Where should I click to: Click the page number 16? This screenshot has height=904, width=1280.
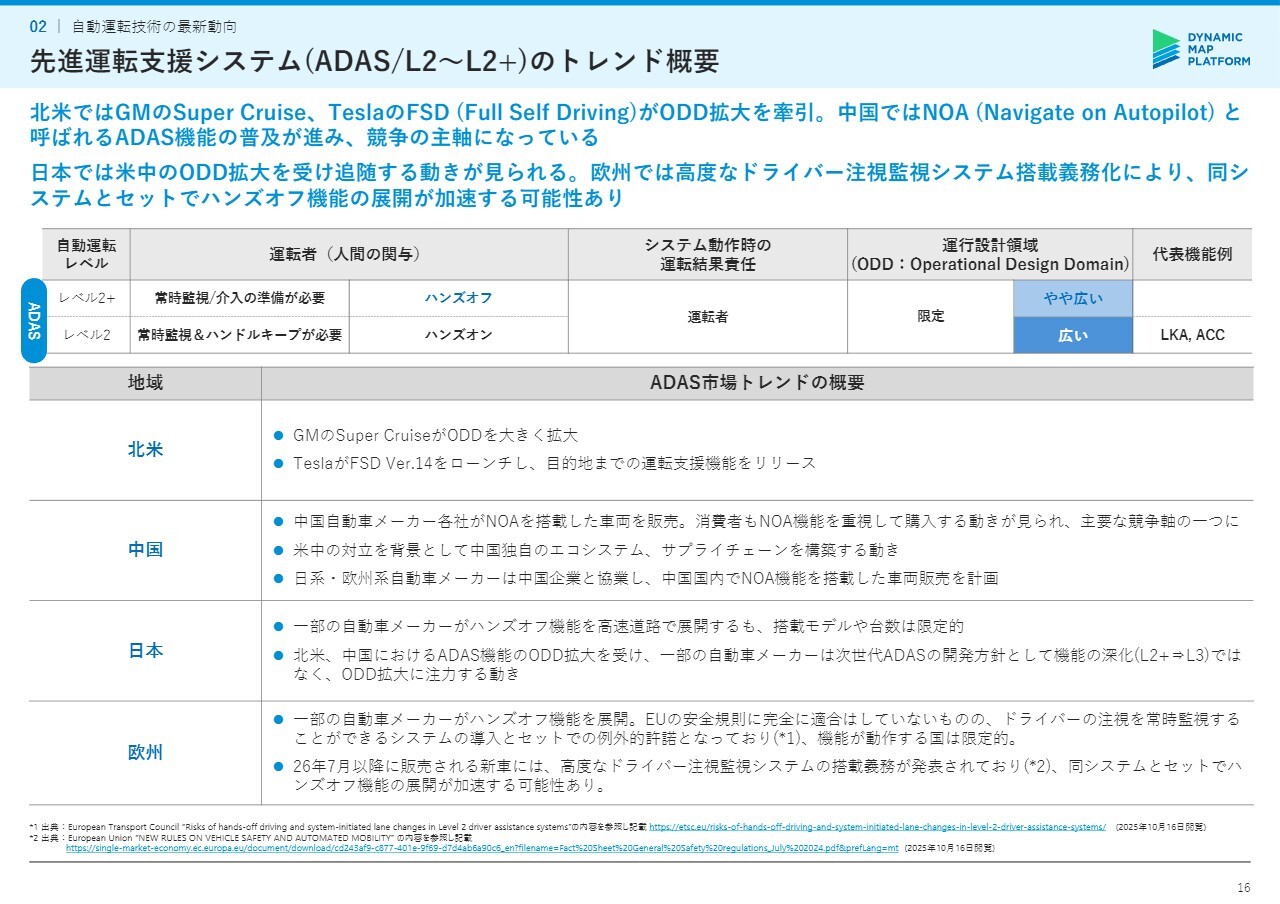coord(1243,887)
